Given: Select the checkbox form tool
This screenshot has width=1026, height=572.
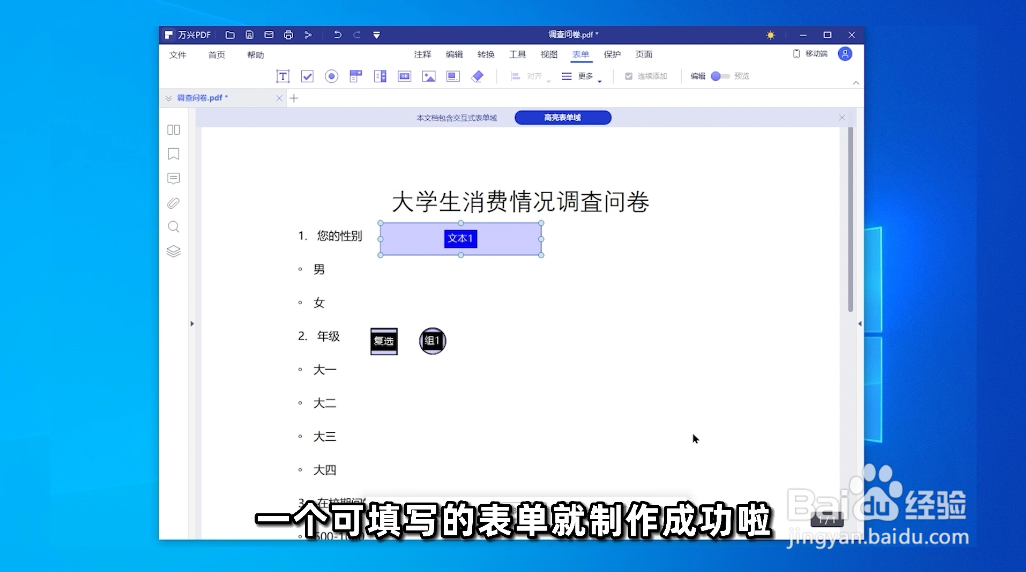Looking at the screenshot, I should [307, 77].
